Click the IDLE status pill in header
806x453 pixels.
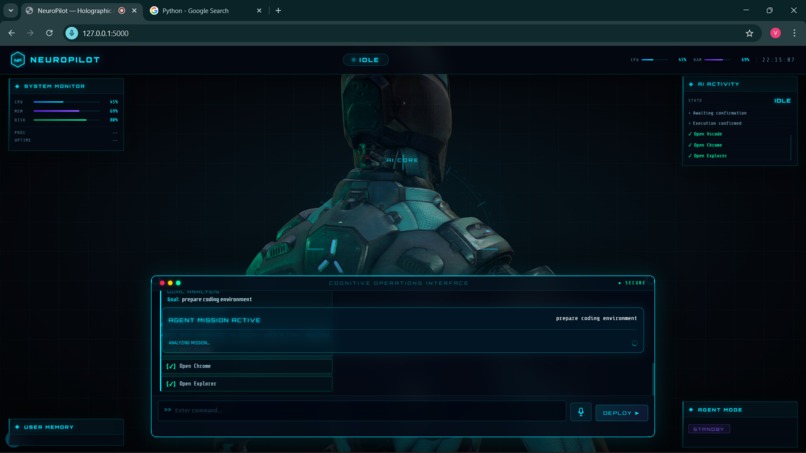(365, 60)
